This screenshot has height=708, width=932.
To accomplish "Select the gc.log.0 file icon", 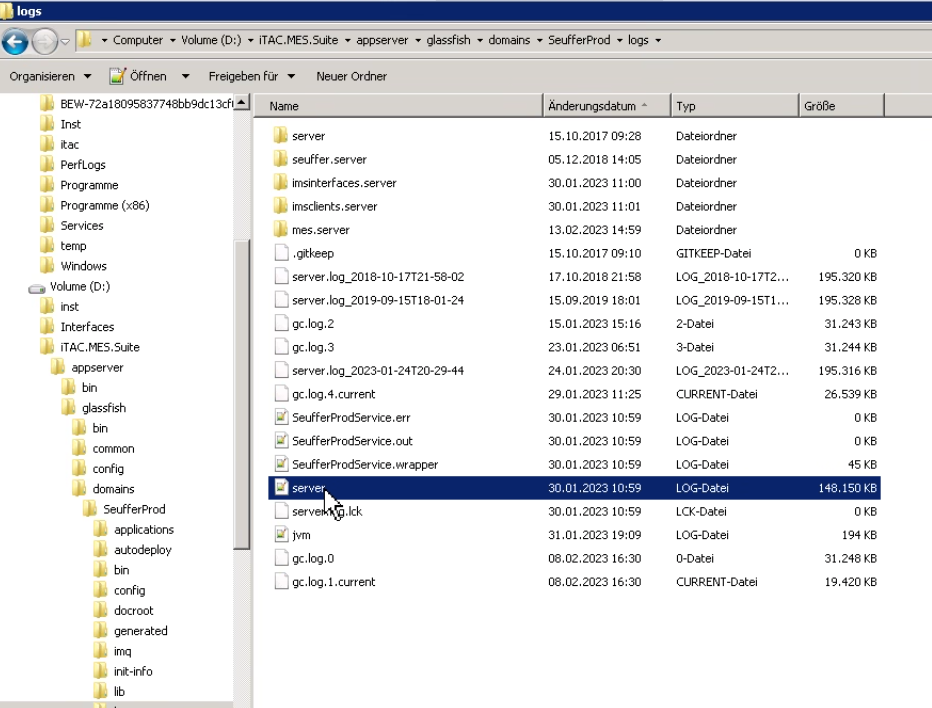I will [x=281, y=558].
